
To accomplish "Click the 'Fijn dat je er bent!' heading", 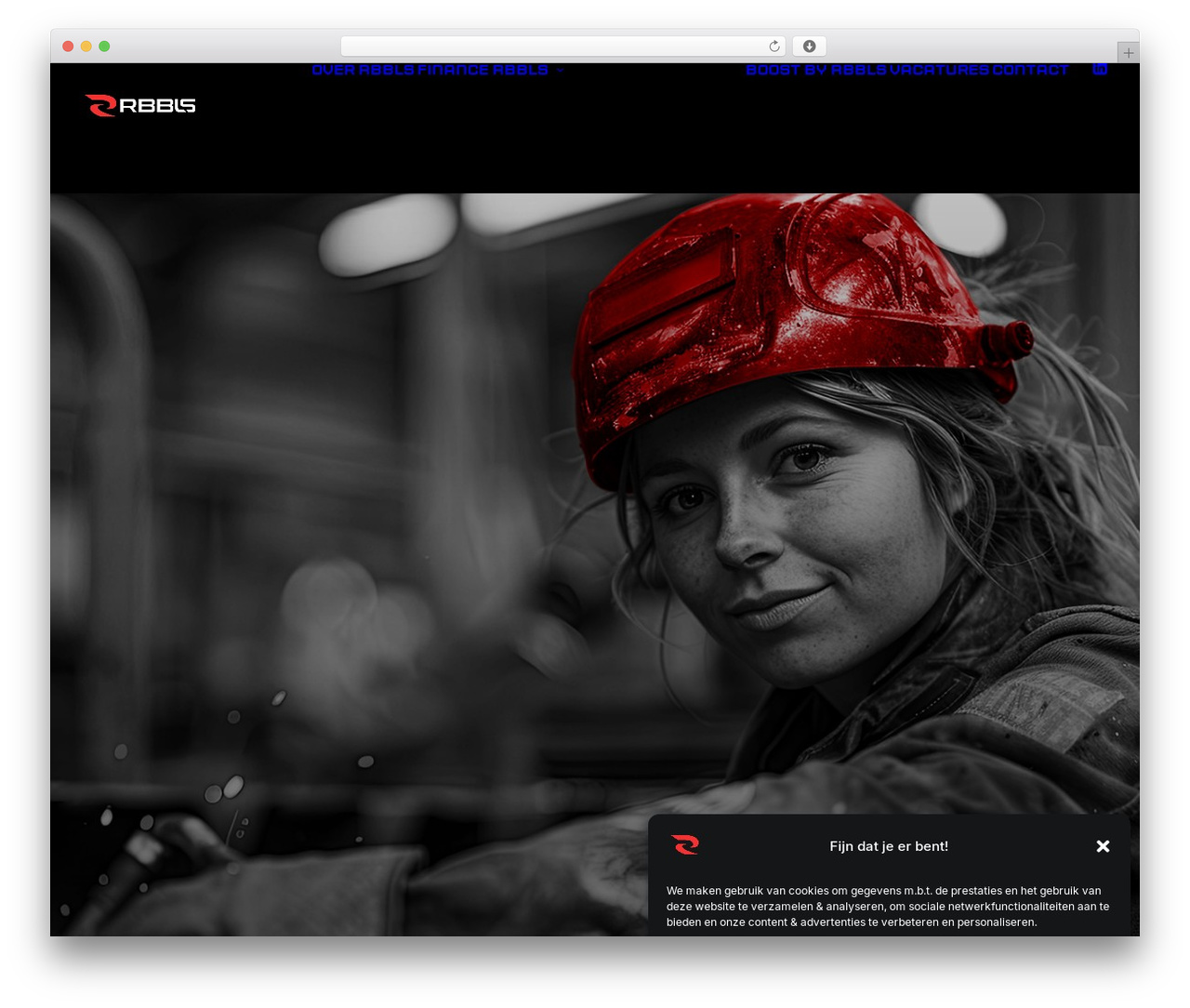I will [x=889, y=846].
